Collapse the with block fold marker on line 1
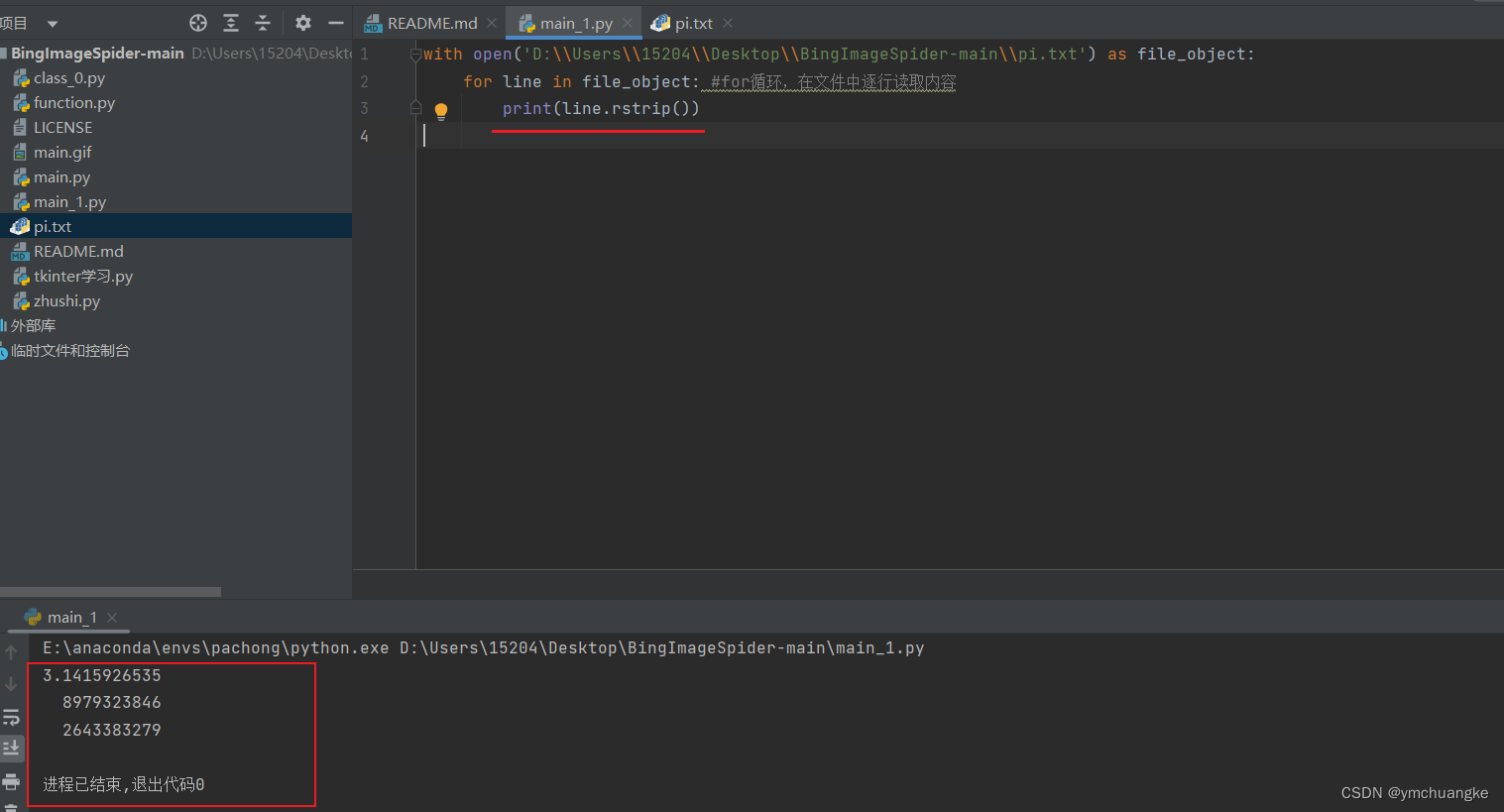The width and height of the screenshot is (1504, 812). coord(415,55)
